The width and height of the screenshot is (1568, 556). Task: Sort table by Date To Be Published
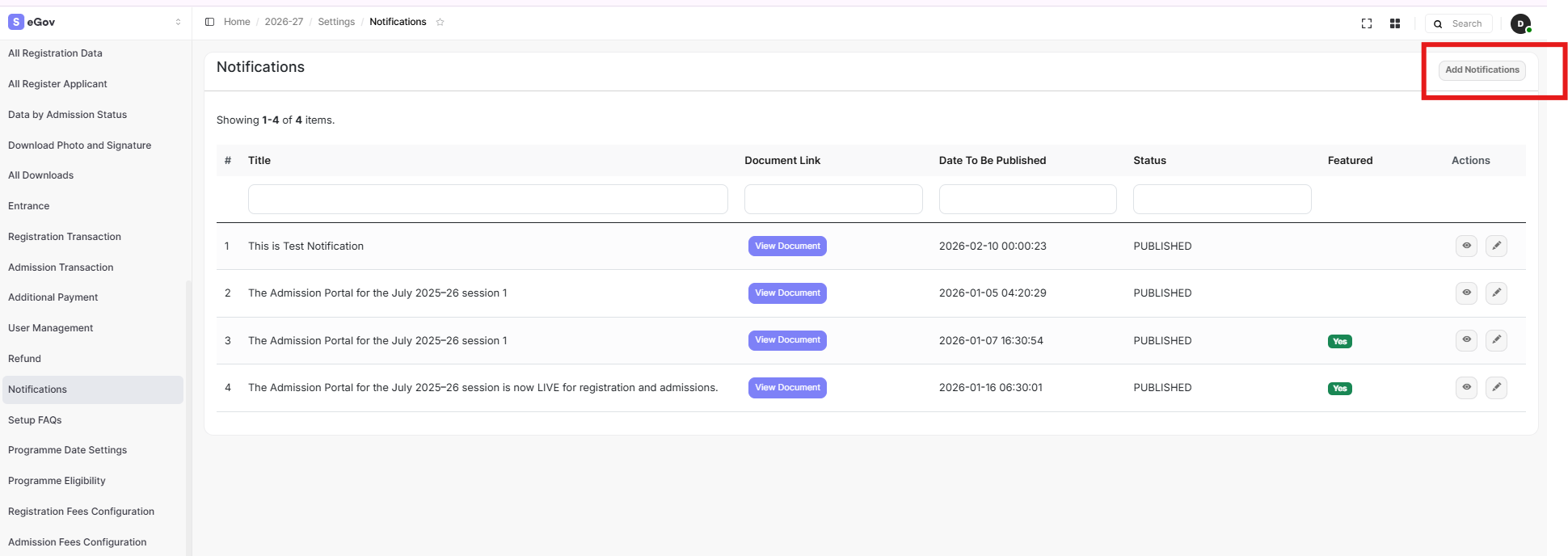pyautogui.click(x=992, y=161)
